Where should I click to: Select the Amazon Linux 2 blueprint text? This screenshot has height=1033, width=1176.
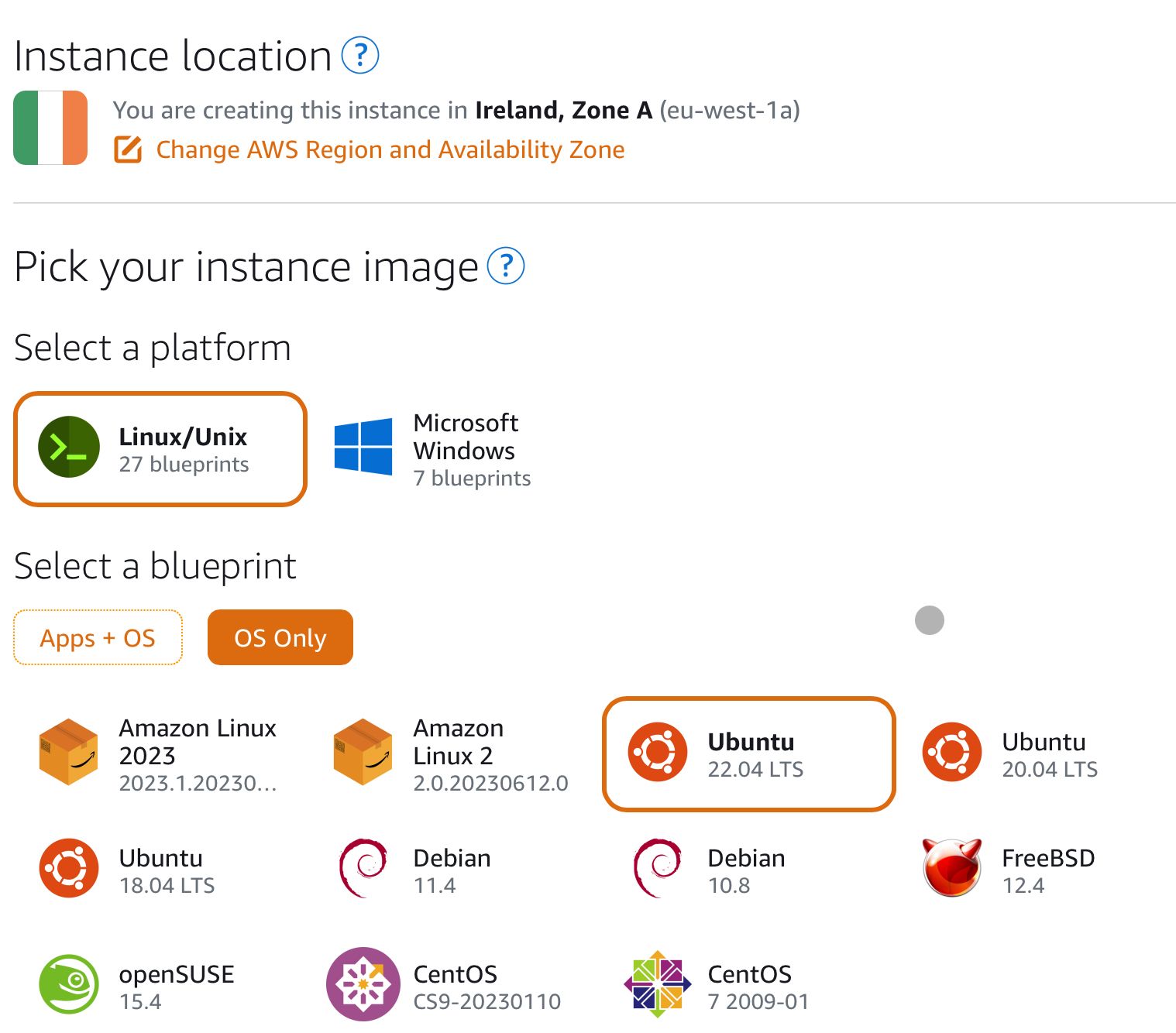[x=490, y=755]
